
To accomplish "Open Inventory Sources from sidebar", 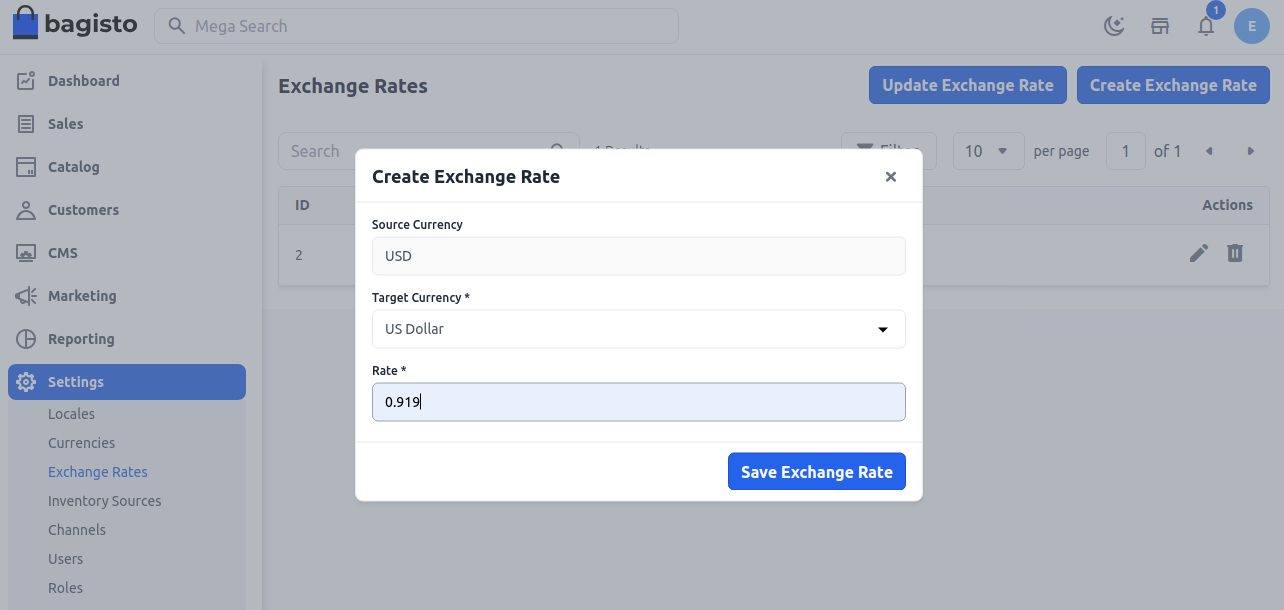I will [x=104, y=500].
